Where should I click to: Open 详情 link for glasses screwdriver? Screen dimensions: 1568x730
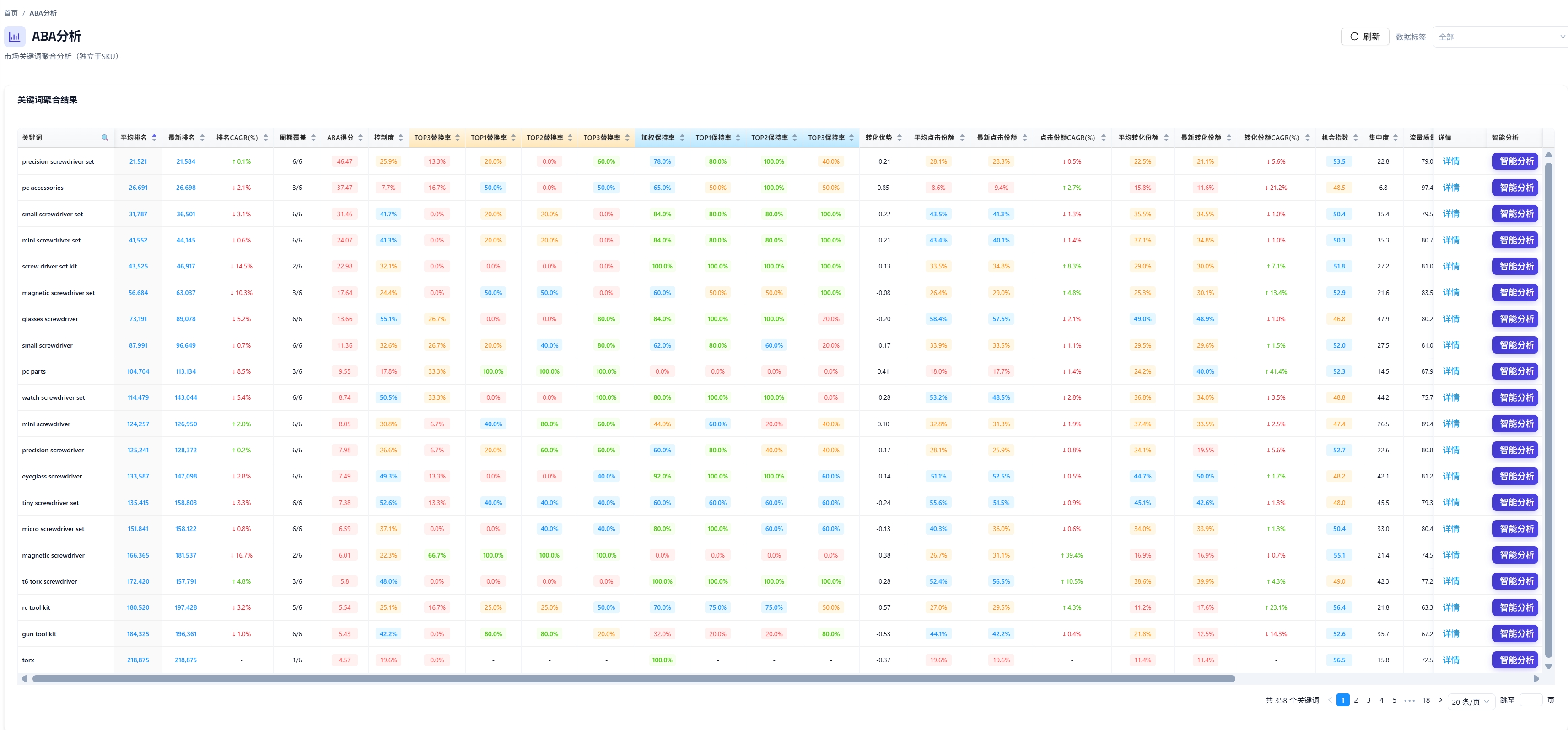(1450, 319)
